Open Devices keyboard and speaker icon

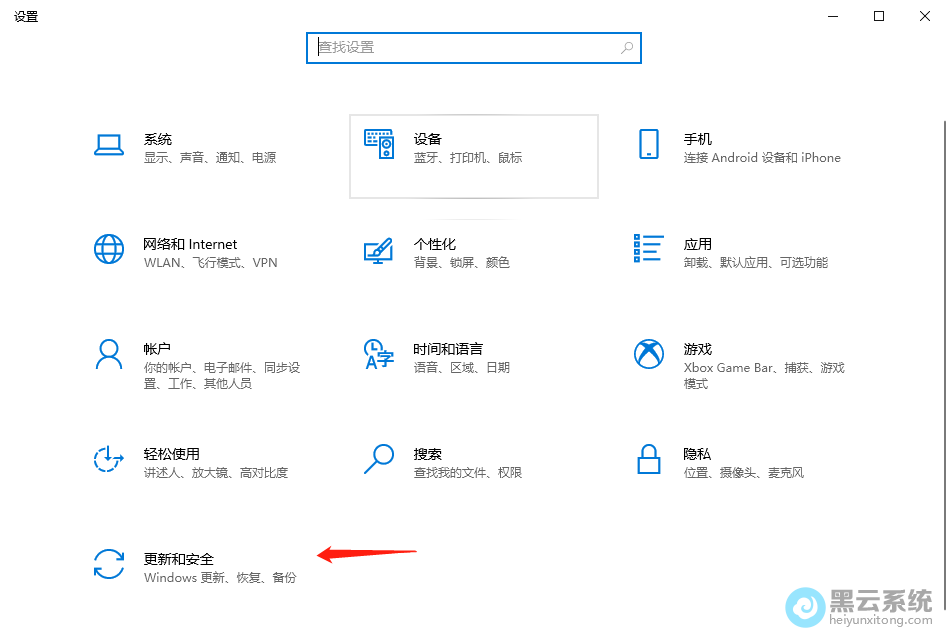[379, 145]
